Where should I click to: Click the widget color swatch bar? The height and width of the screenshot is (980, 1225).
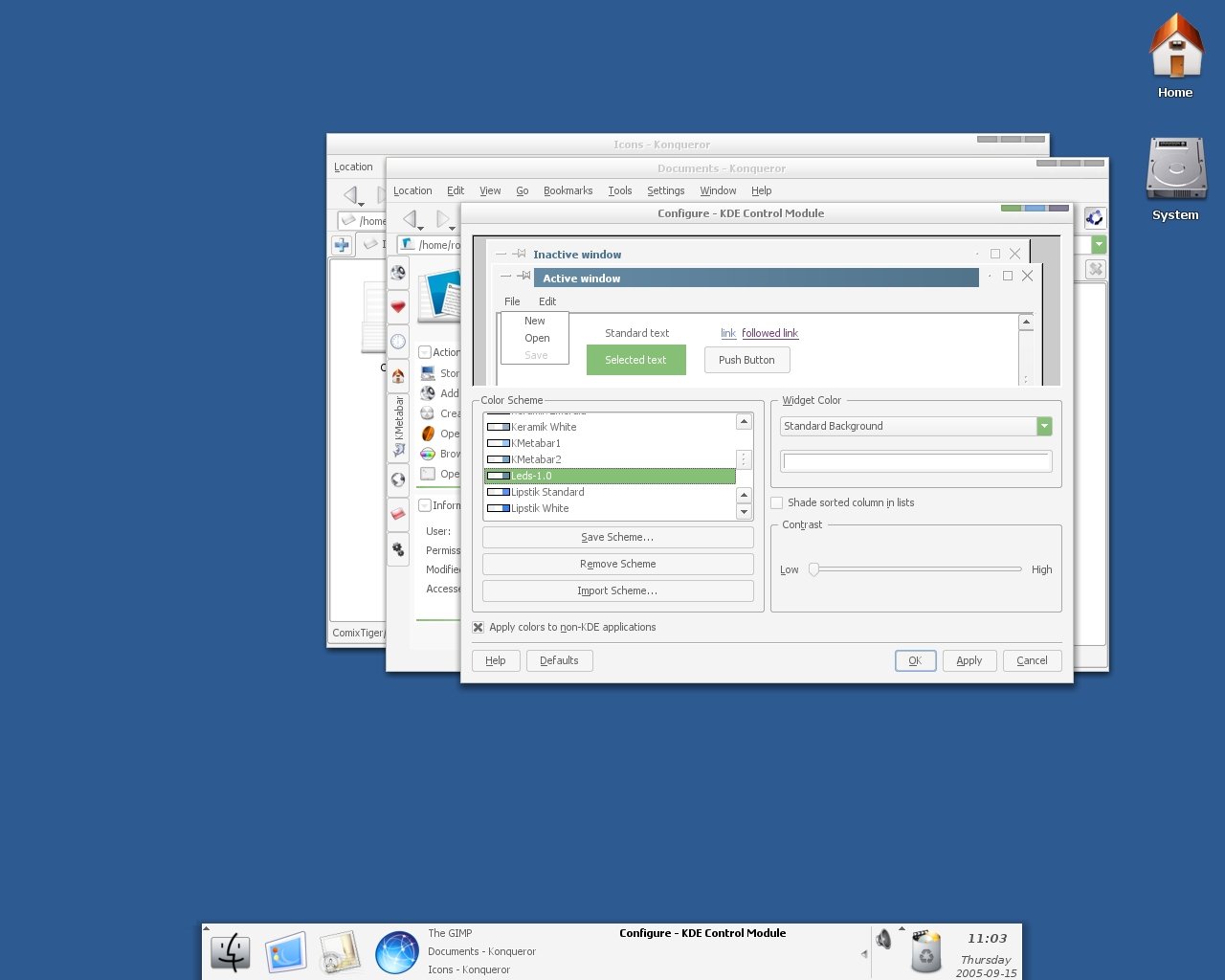pyautogui.click(x=917, y=462)
